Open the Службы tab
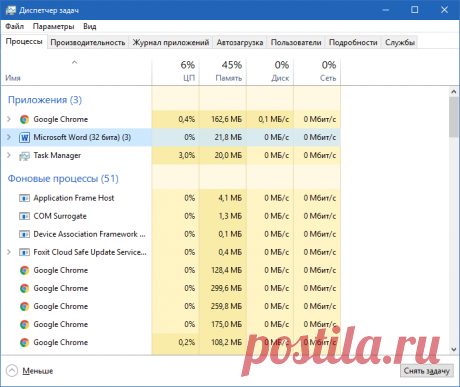Screen dimensions: 460x387 point(400,42)
